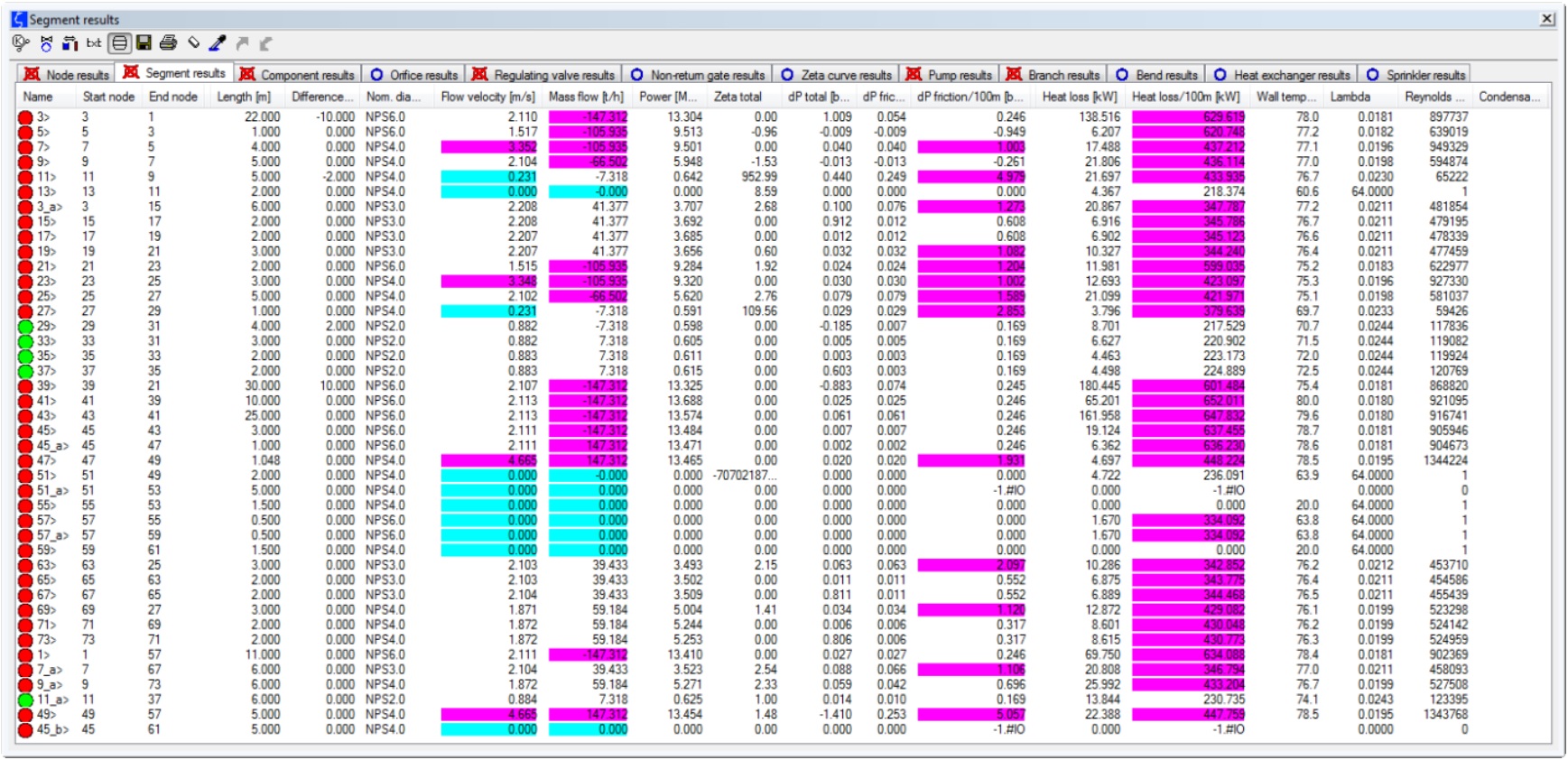Click the green status circle of row 11_a>
The image size is (1568, 760).
tap(25, 700)
